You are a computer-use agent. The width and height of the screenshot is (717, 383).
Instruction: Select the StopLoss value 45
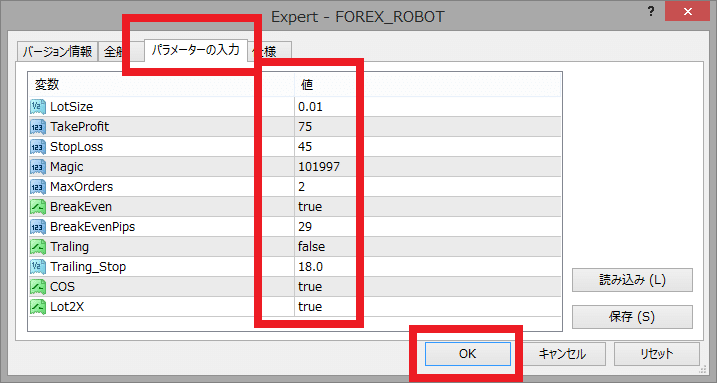pyautogui.click(x=305, y=147)
